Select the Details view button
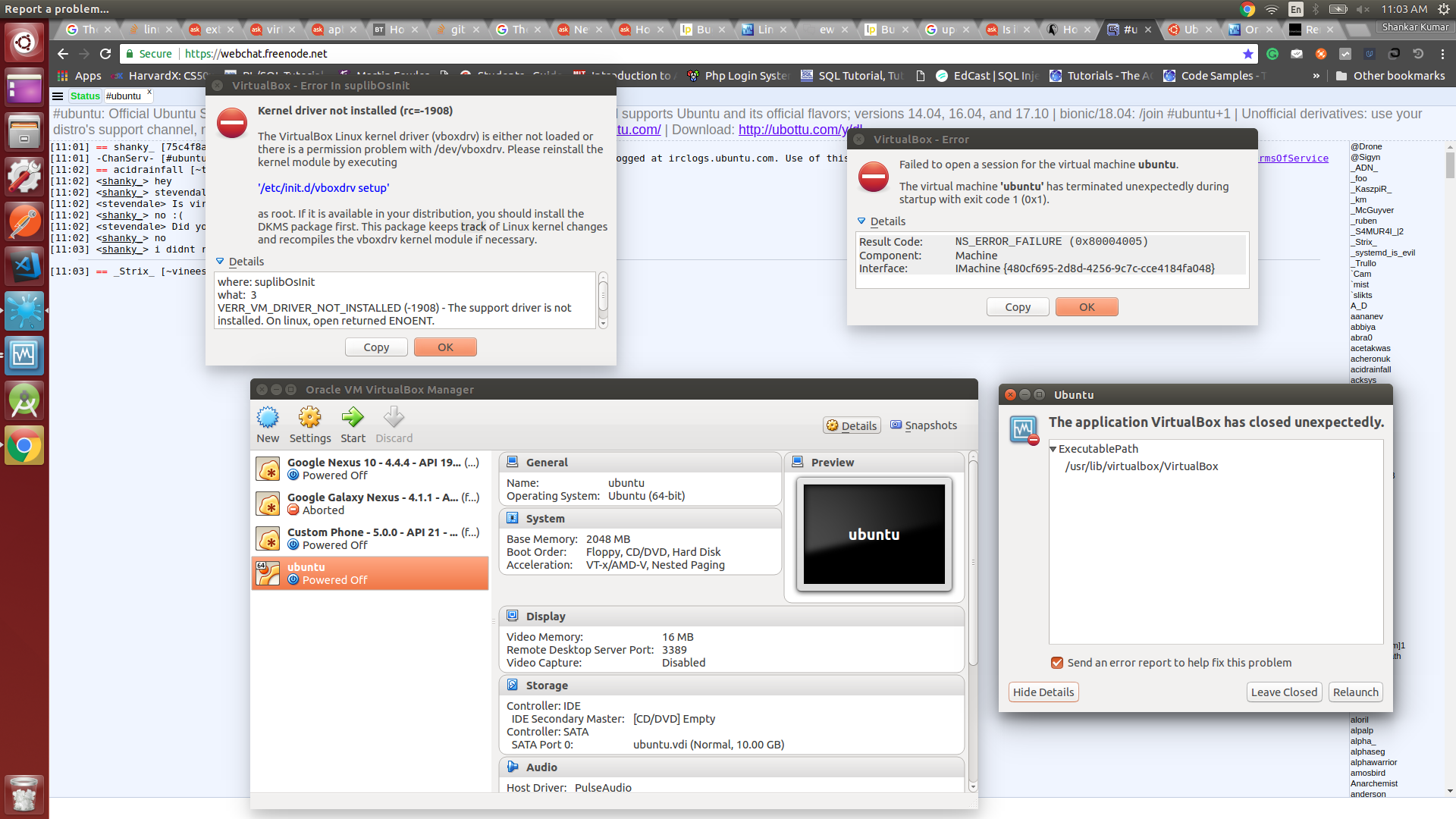This screenshot has width=1456, height=819. (x=852, y=425)
